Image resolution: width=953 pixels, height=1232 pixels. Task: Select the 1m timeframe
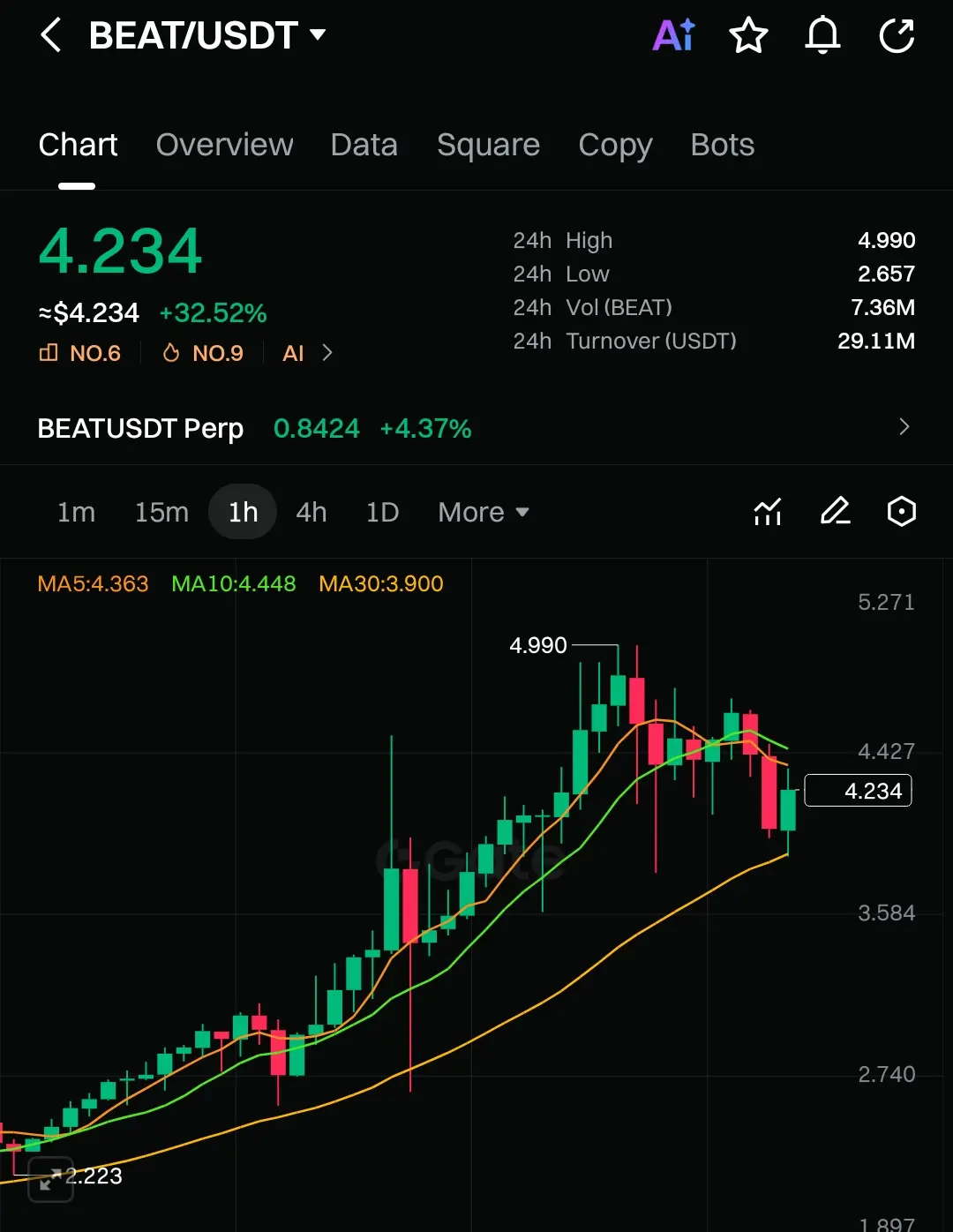coord(76,512)
